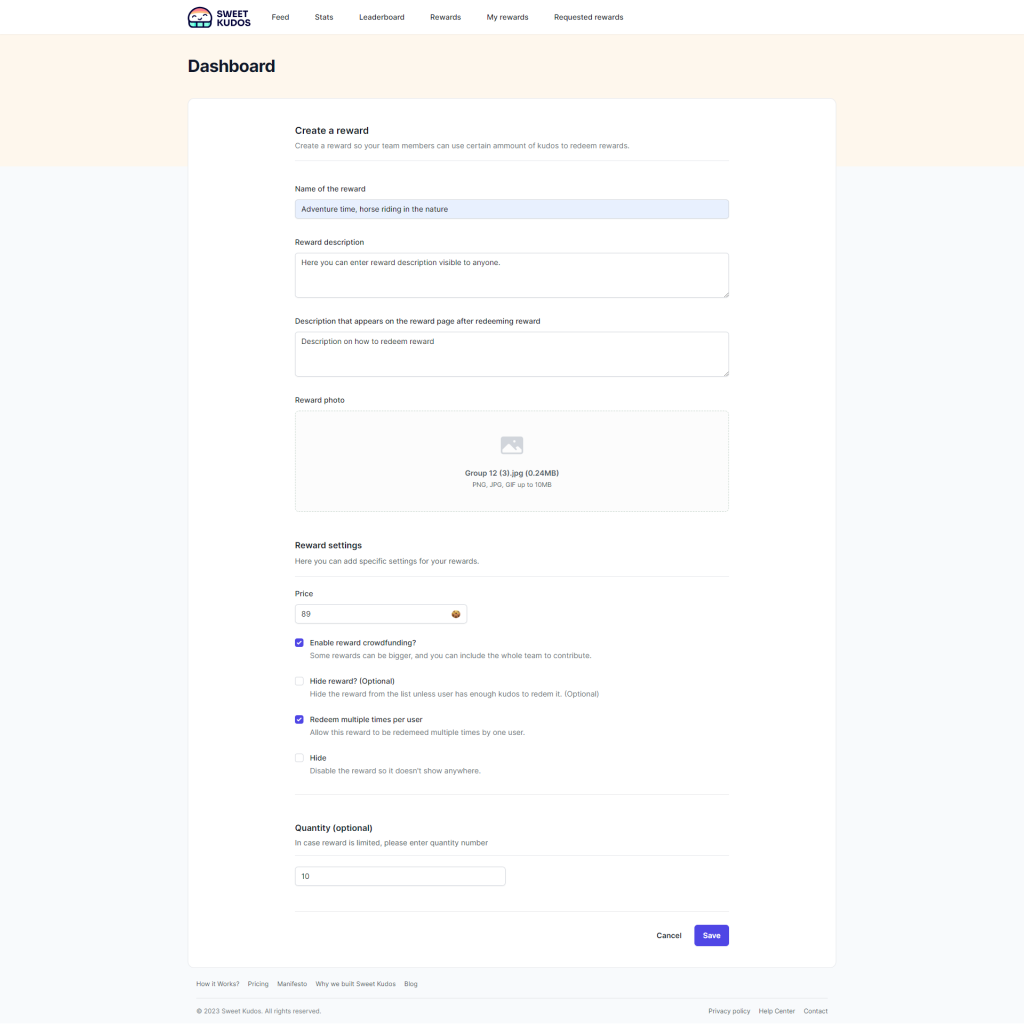Open the Leaderboard navigation item
1024x1024 pixels.
tap(382, 17)
